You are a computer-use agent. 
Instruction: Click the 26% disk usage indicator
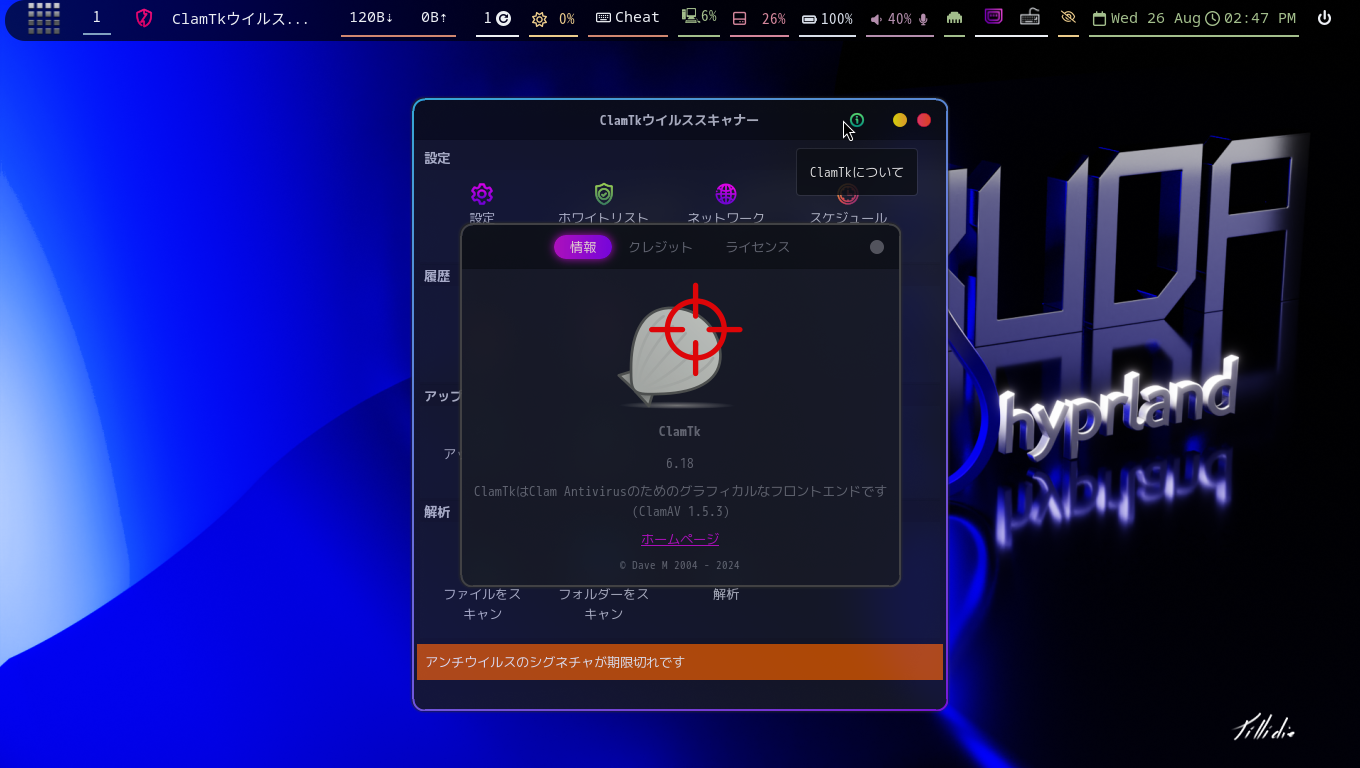[x=759, y=19]
